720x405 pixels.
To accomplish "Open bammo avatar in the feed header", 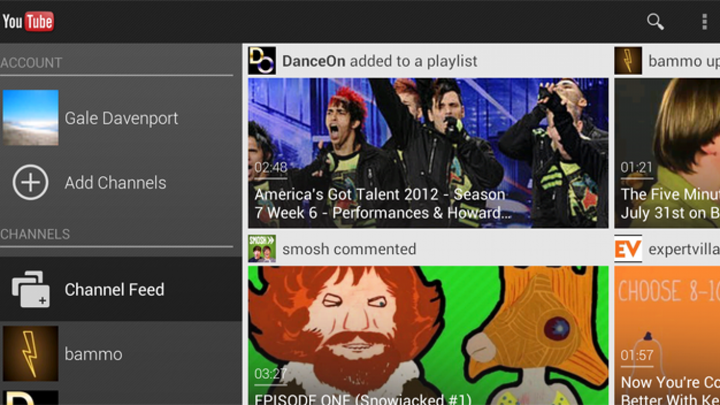I will tap(628, 61).
